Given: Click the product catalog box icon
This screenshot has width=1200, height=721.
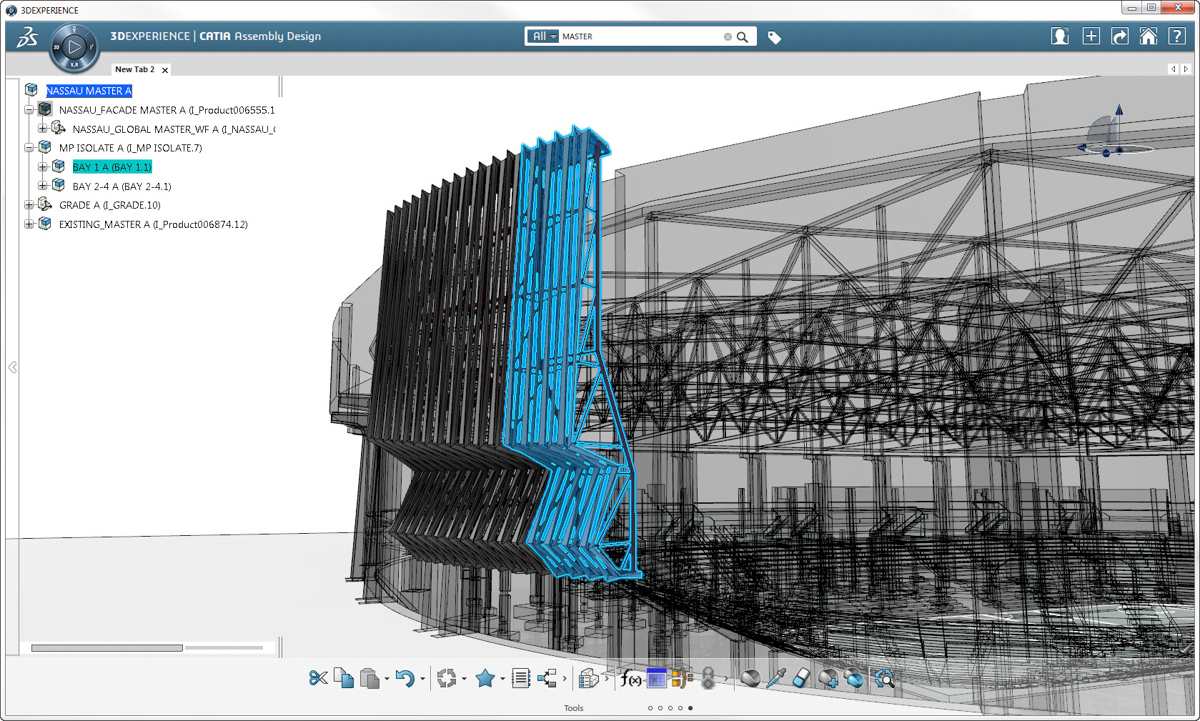Looking at the screenshot, I should [589, 679].
